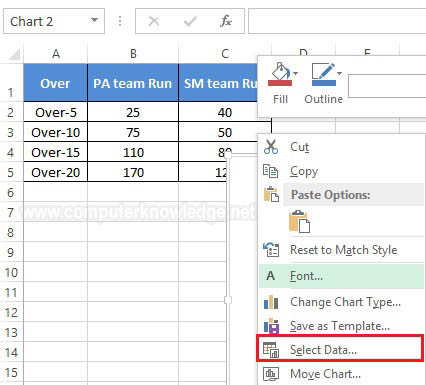Choose Move Chart... menu entry

click(341, 374)
